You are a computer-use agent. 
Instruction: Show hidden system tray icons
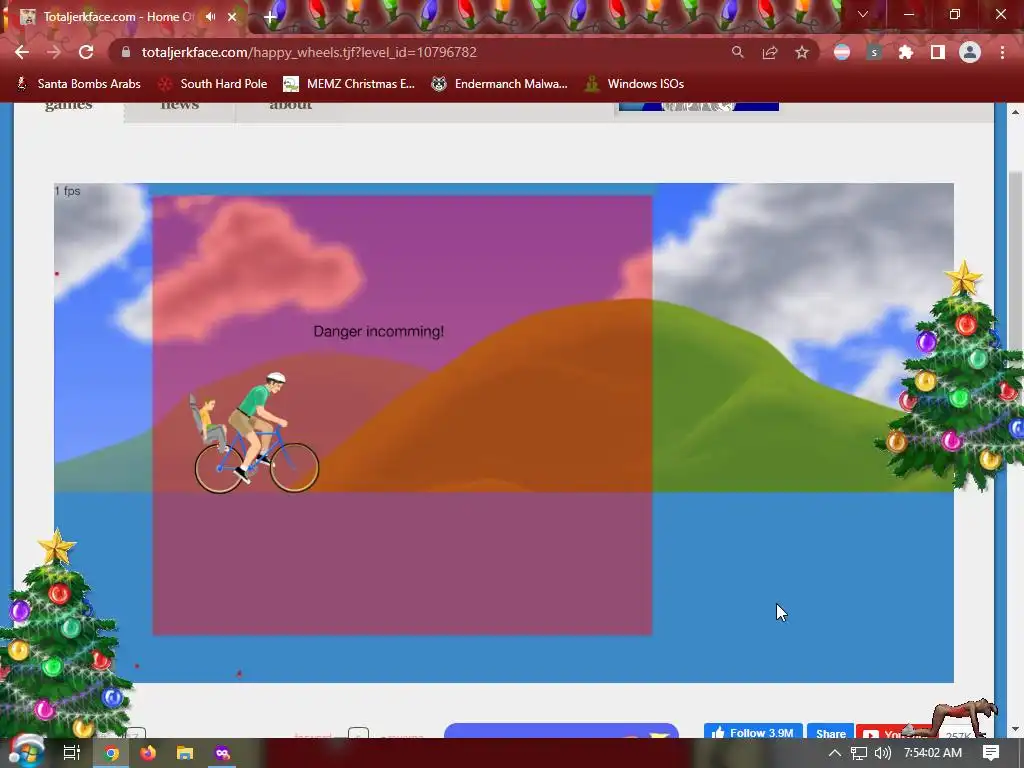[x=835, y=753]
